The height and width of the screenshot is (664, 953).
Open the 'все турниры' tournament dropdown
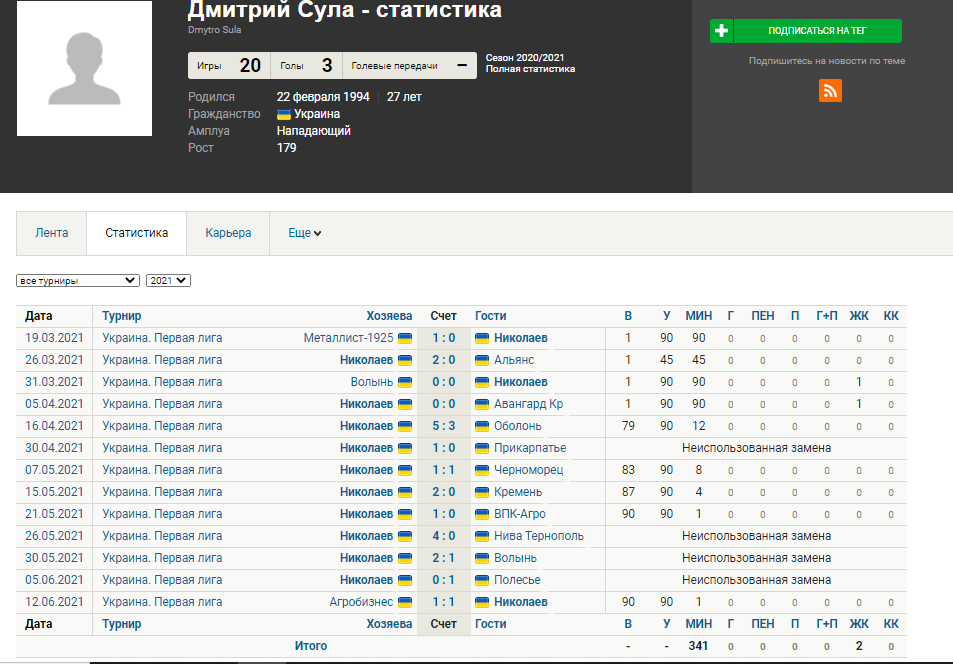(78, 281)
